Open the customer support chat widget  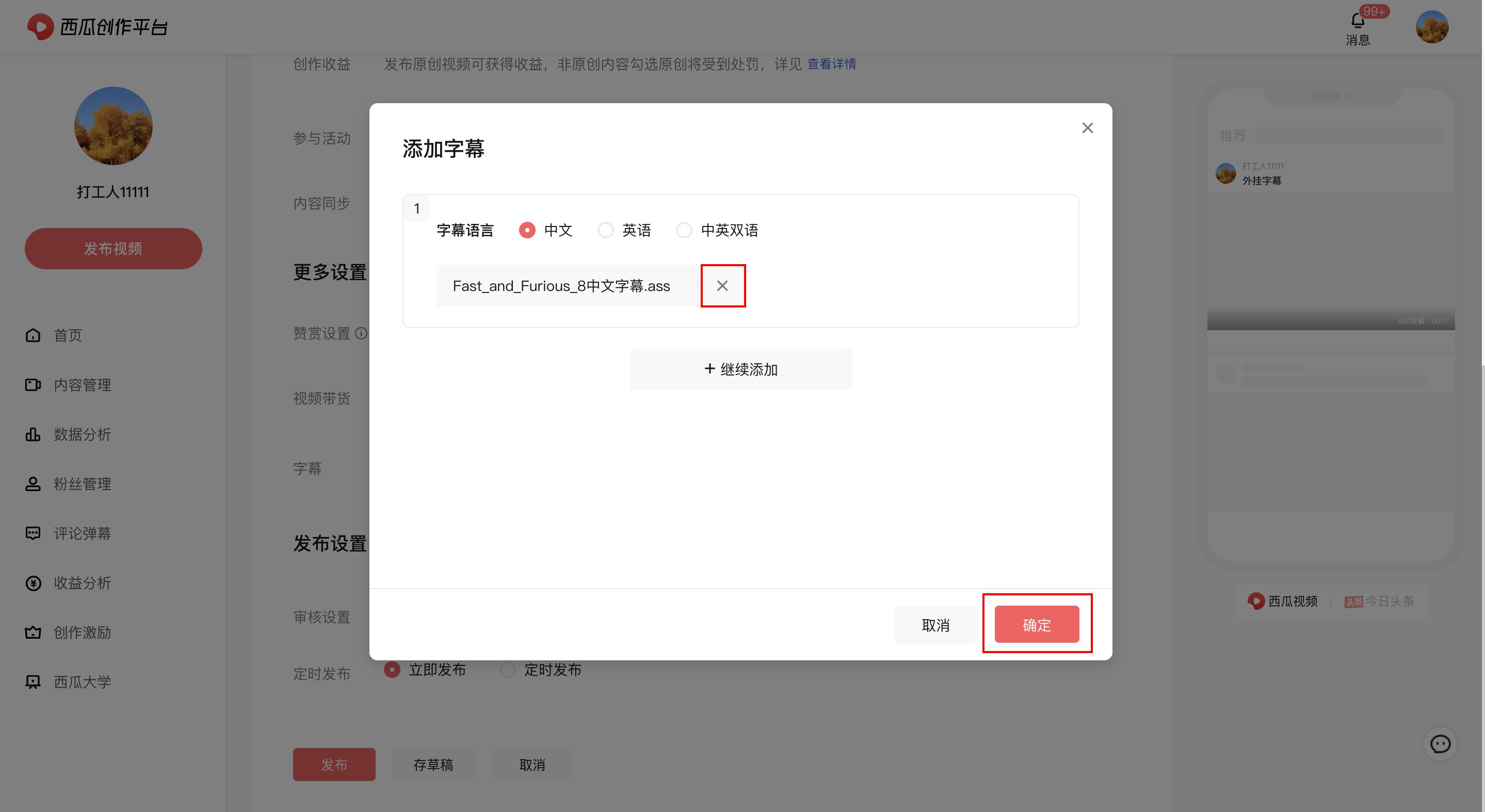(1440, 743)
